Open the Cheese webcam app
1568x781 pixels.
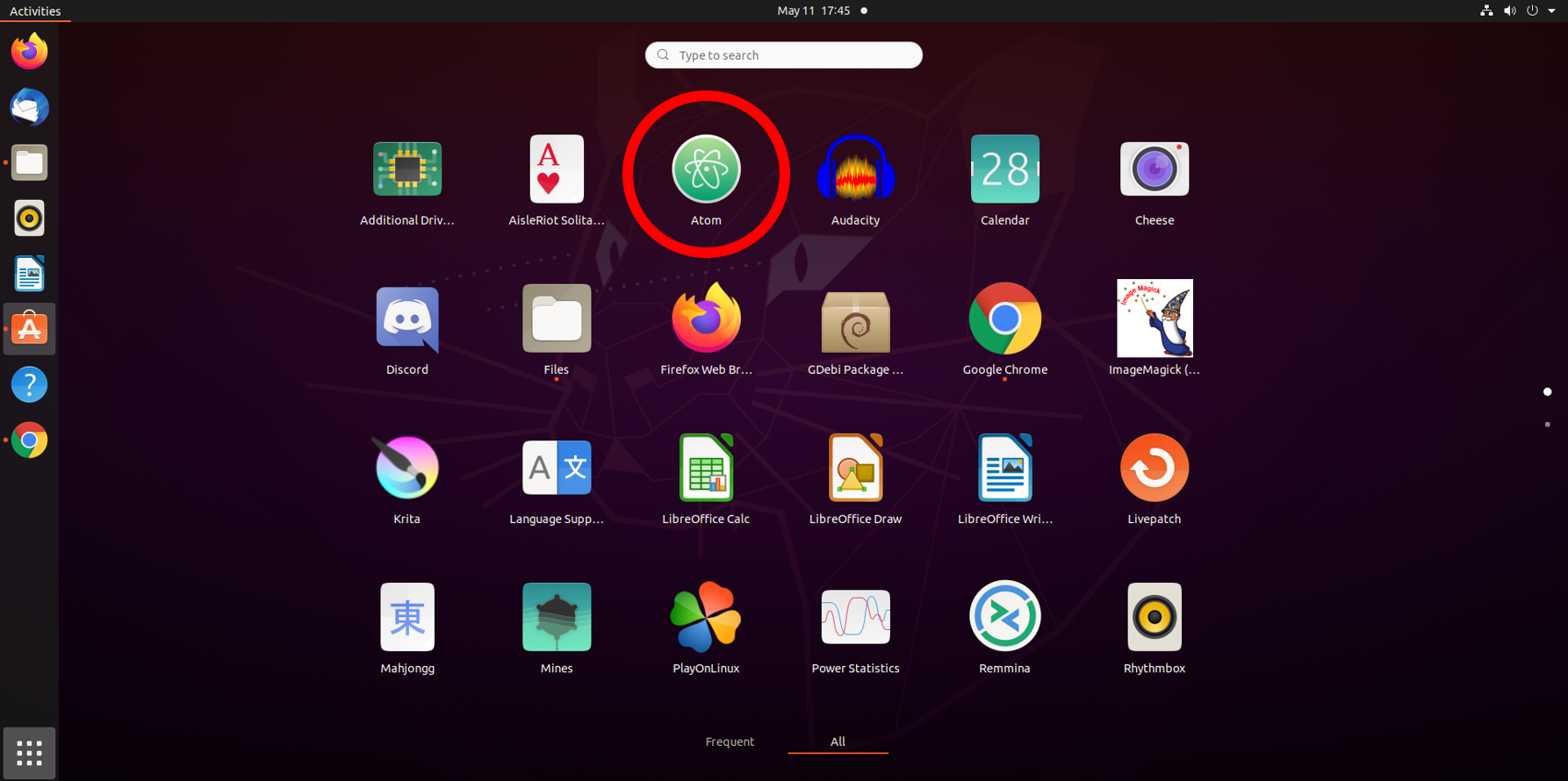point(1154,170)
